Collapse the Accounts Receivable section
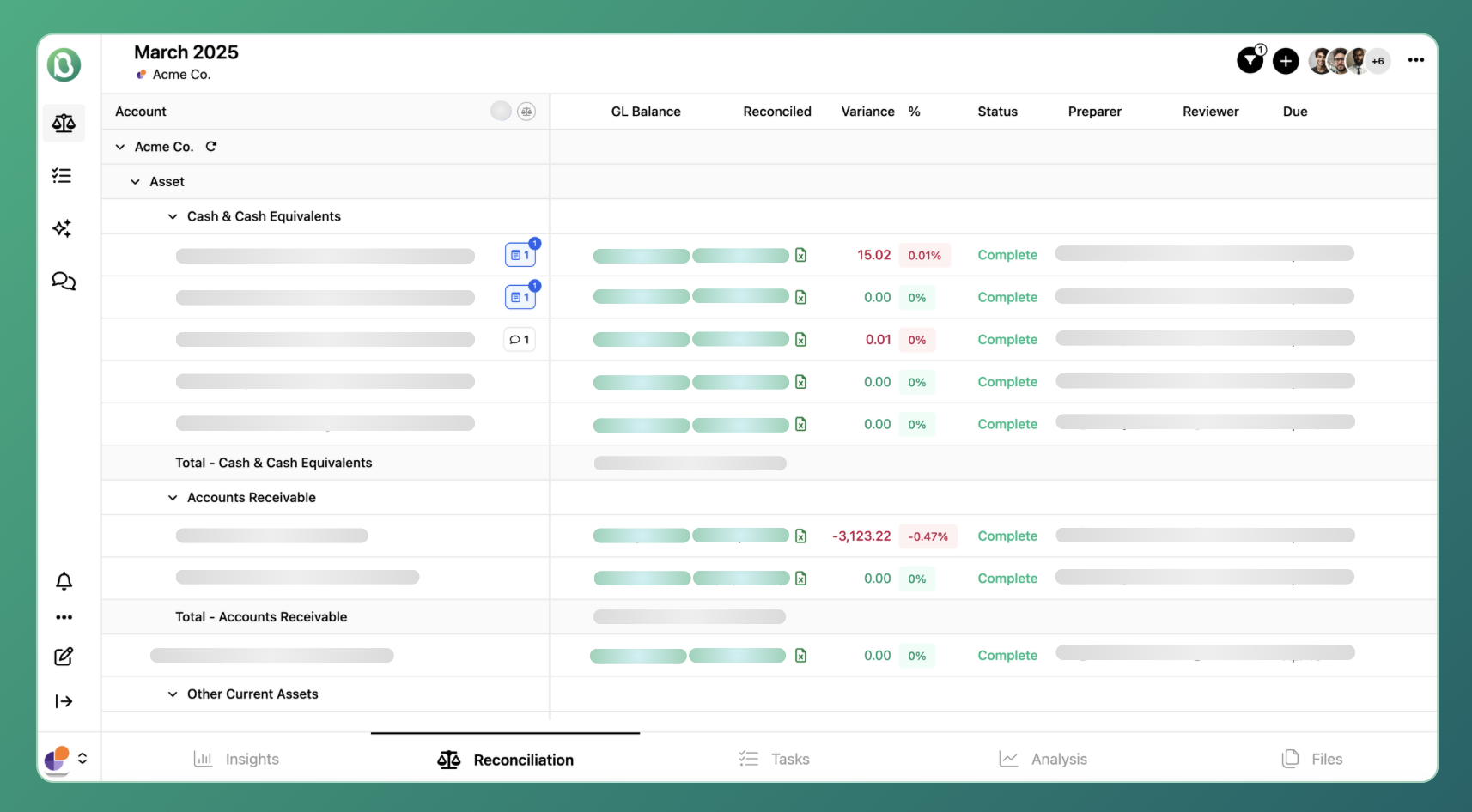This screenshot has width=1472, height=812. coord(173,498)
